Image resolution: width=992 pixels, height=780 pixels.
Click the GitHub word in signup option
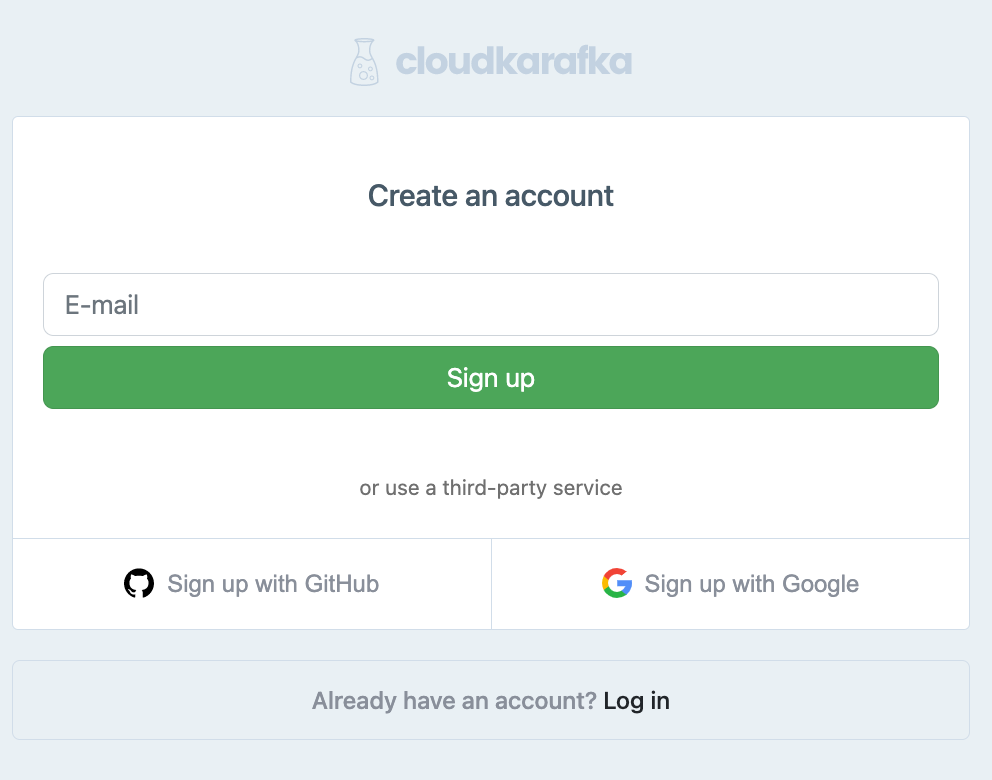click(x=342, y=583)
